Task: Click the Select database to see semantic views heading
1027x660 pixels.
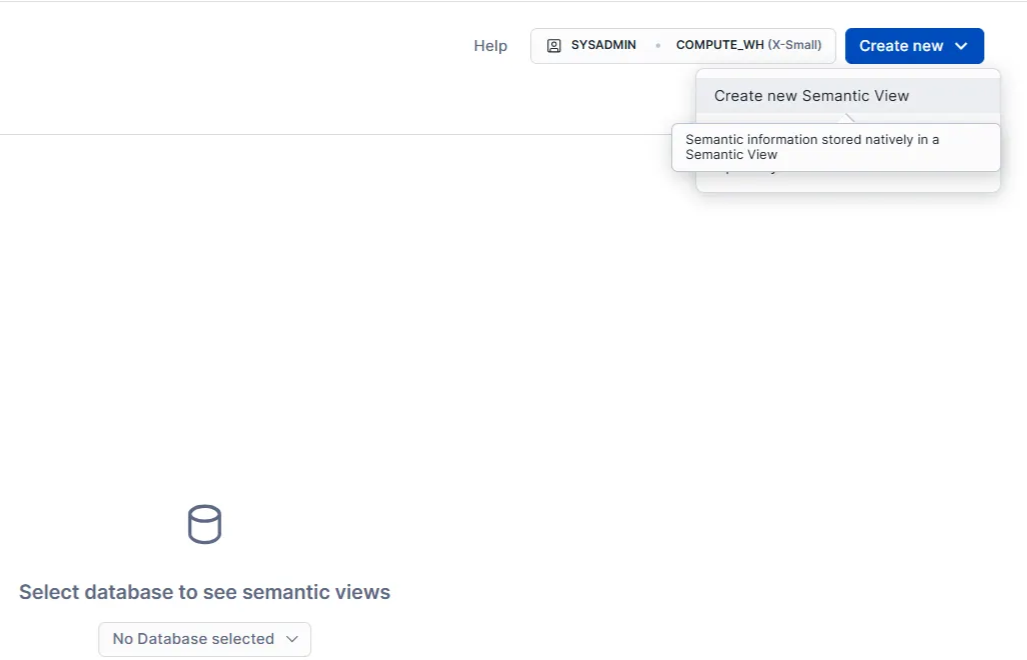Action: pos(204,592)
